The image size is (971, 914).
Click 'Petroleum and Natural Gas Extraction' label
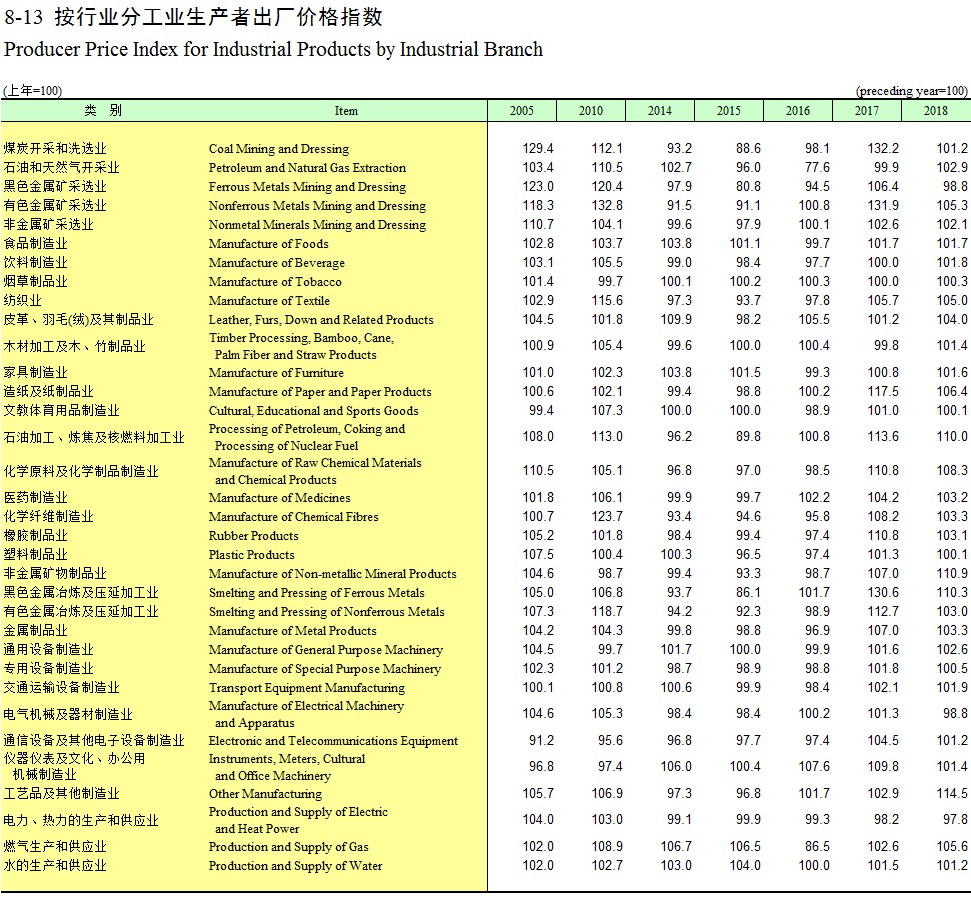(307, 168)
